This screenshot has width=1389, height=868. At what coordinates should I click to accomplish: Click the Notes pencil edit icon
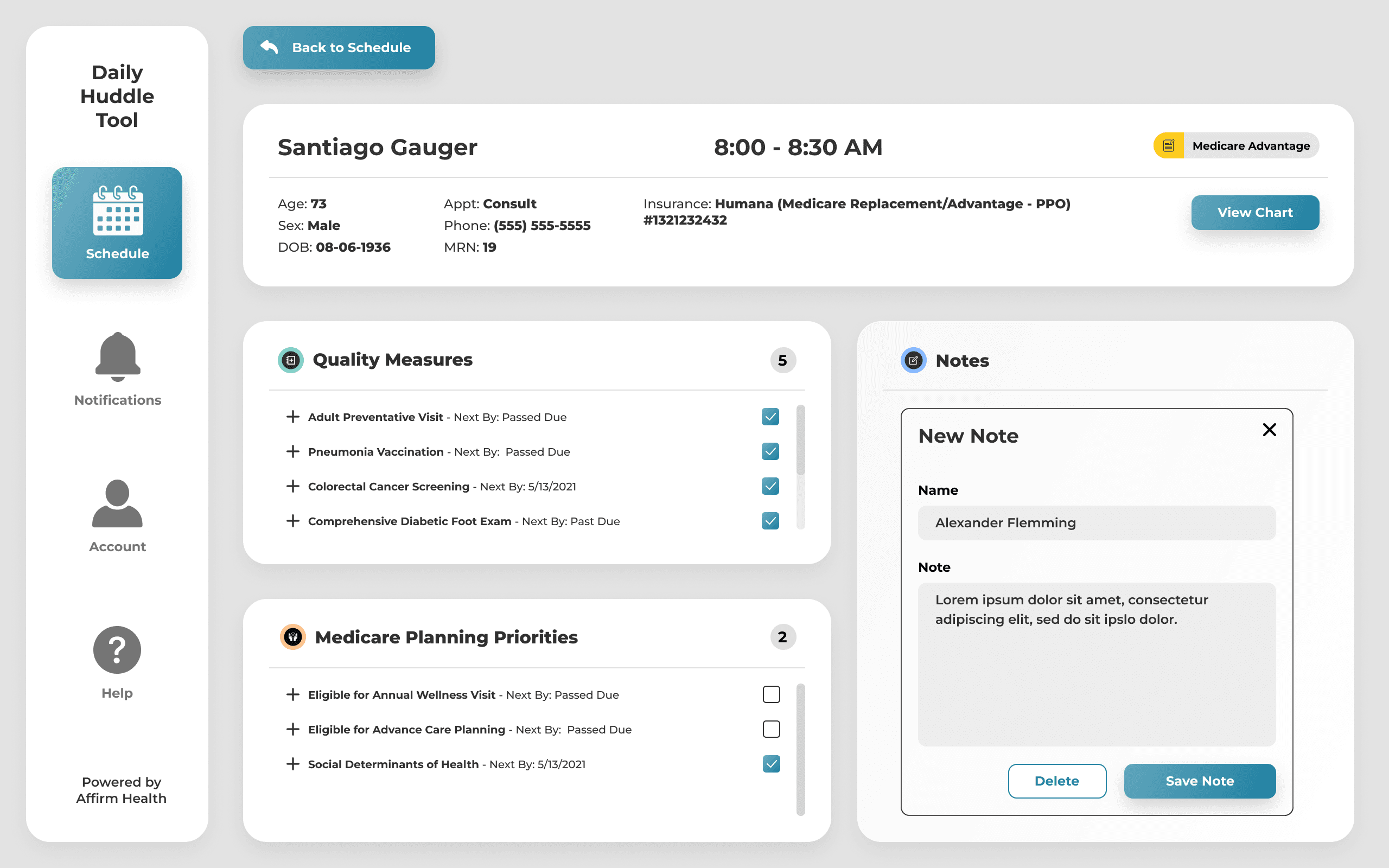[x=913, y=360]
